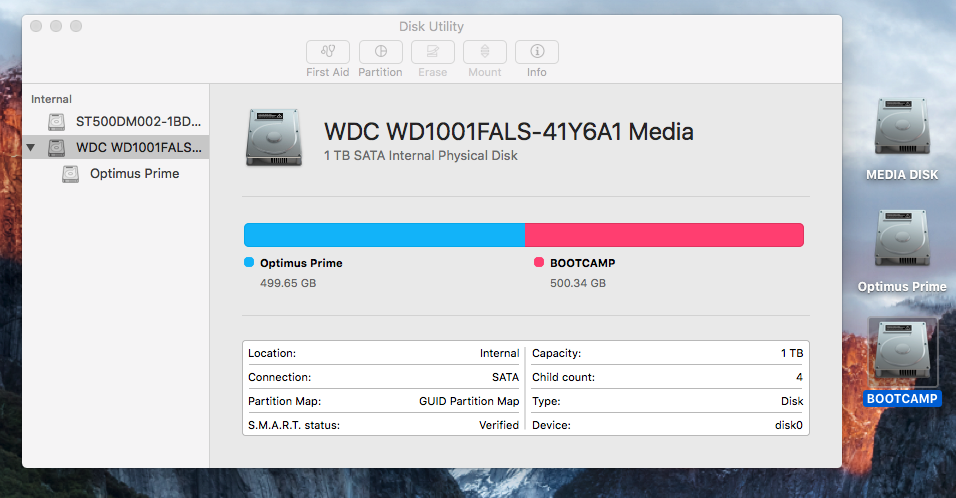Click the Connection SATA value
This screenshot has width=956, height=498.
pos(505,377)
